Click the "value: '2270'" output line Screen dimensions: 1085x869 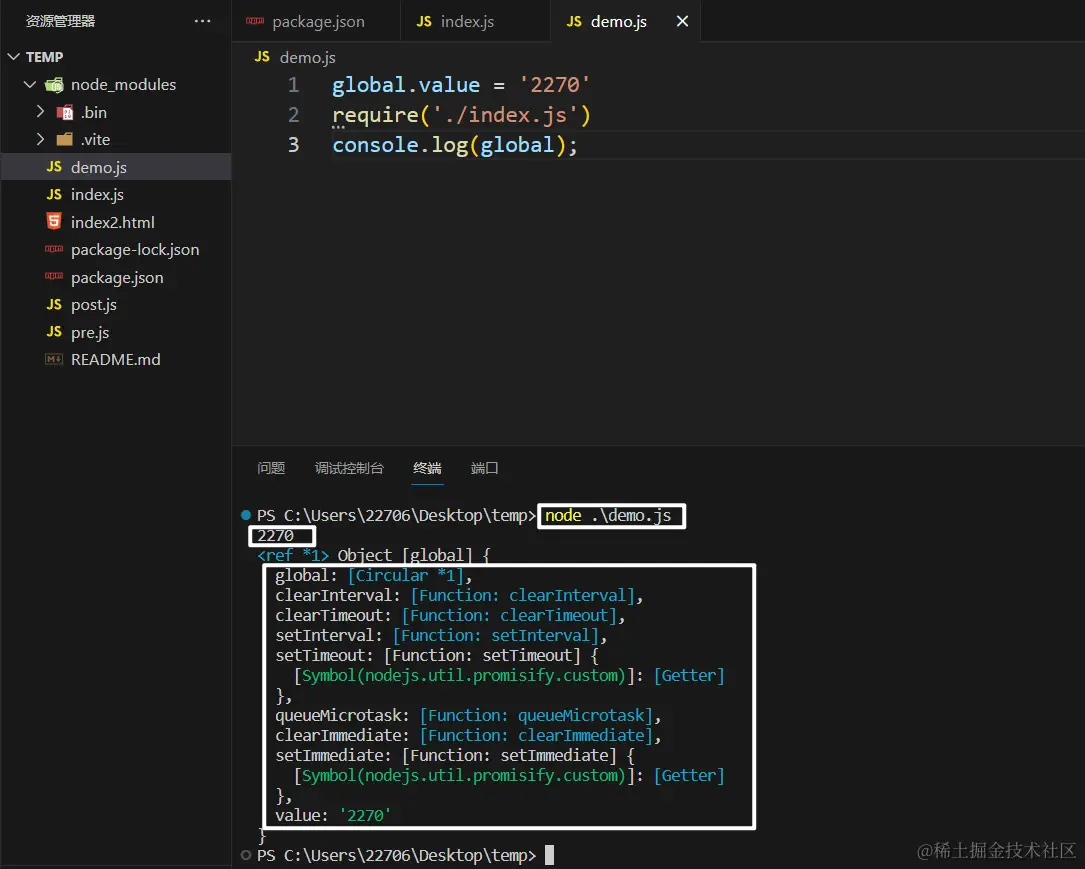pos(333,816)
